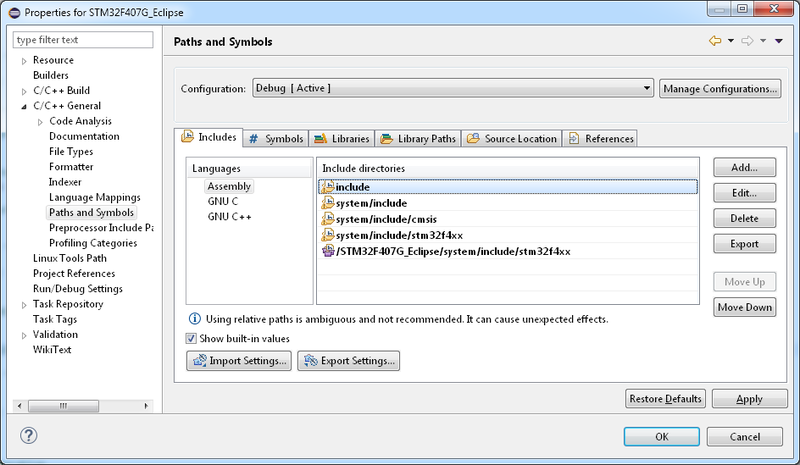
Task: Click the type filter text field
Action: tap(83, 40)
